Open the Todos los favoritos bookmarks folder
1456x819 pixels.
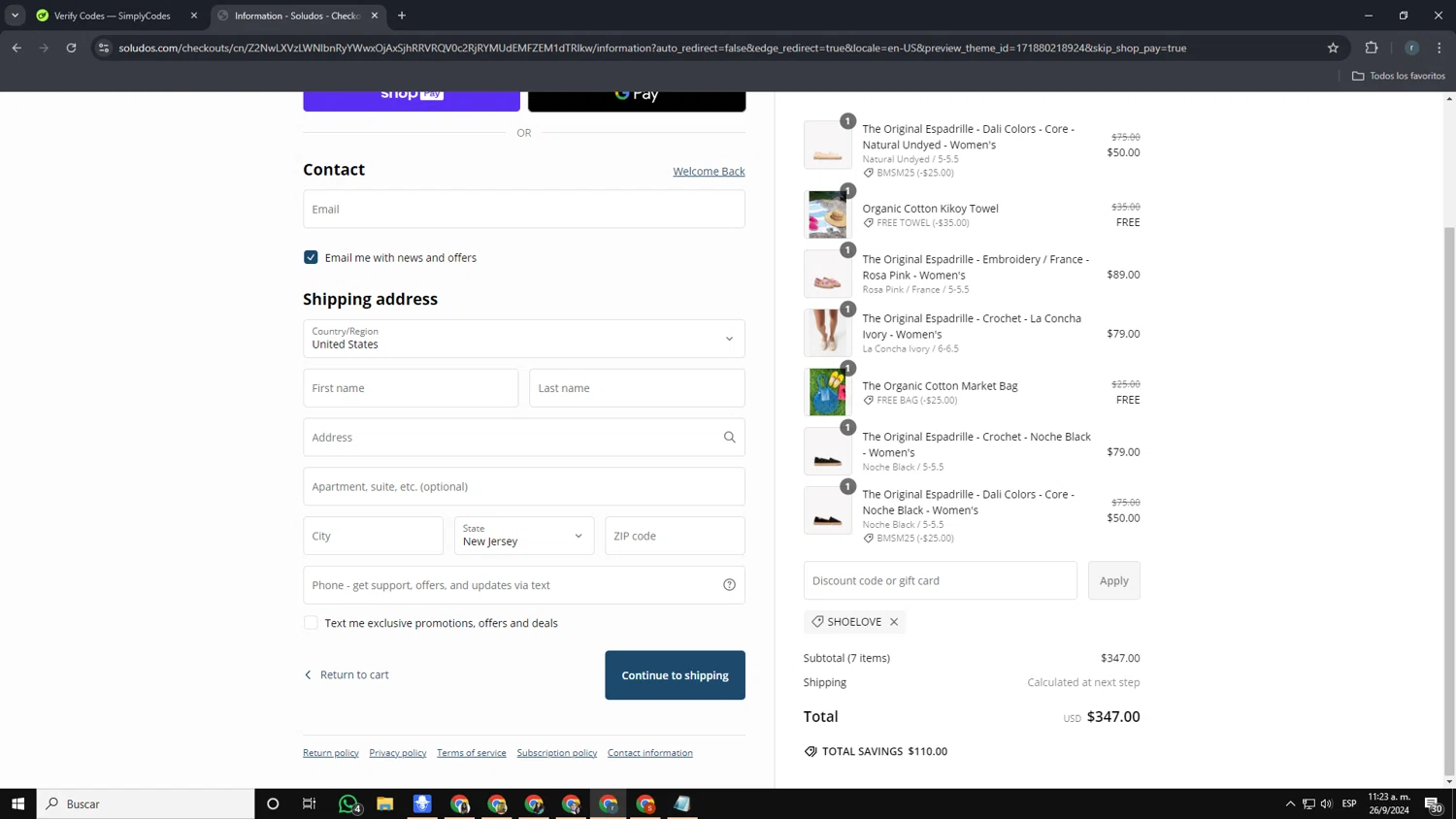(1399, 76)
